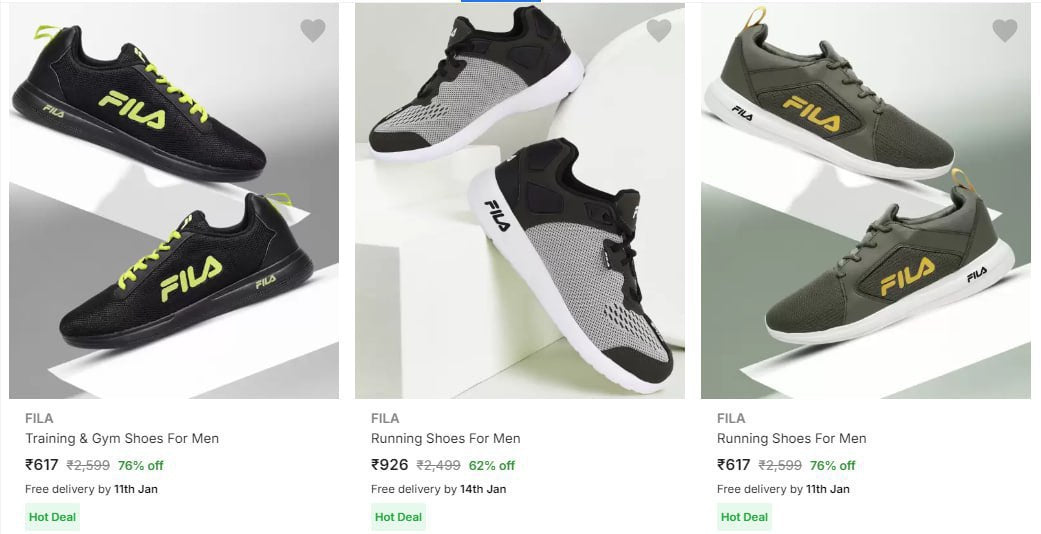Open 'Training & Gym Shoes For Men' link
The width and height of the screenshot is (1041, 534).
[x=122, y=438]
